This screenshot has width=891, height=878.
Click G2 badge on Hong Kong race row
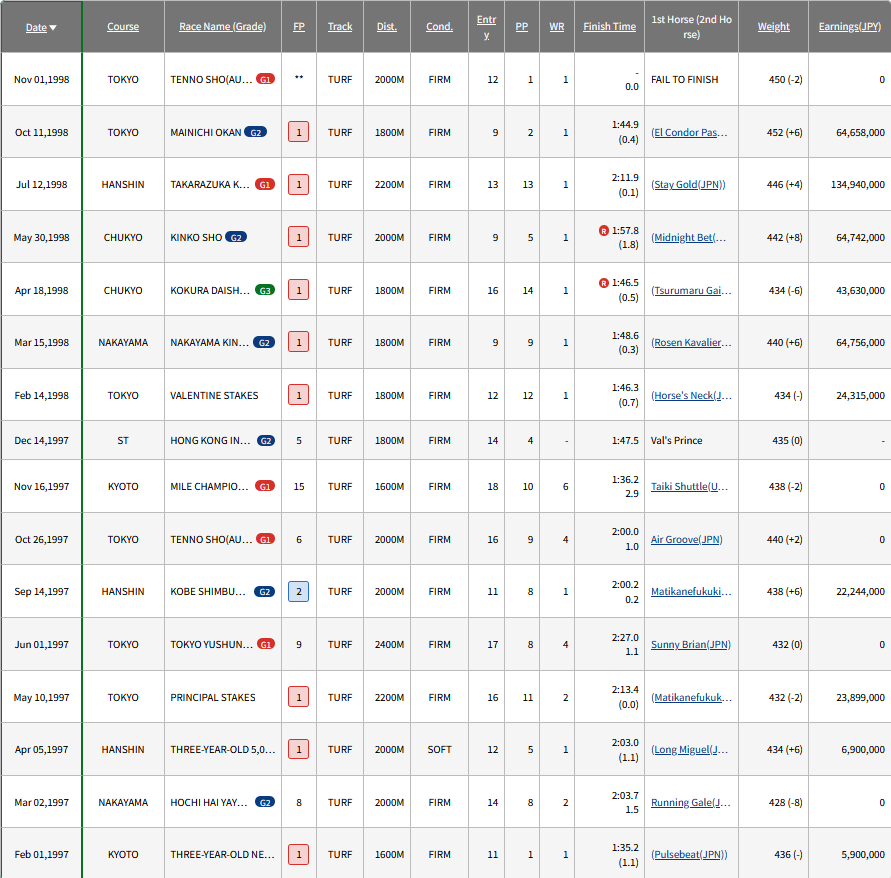pyautogui.click(x=266, y=440)
